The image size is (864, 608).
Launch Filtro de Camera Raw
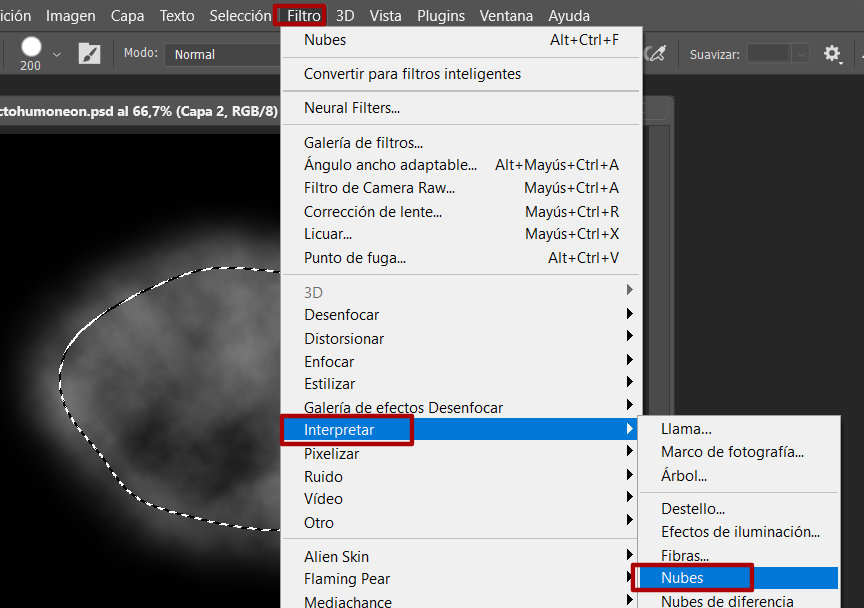click(x=379, y=188)
